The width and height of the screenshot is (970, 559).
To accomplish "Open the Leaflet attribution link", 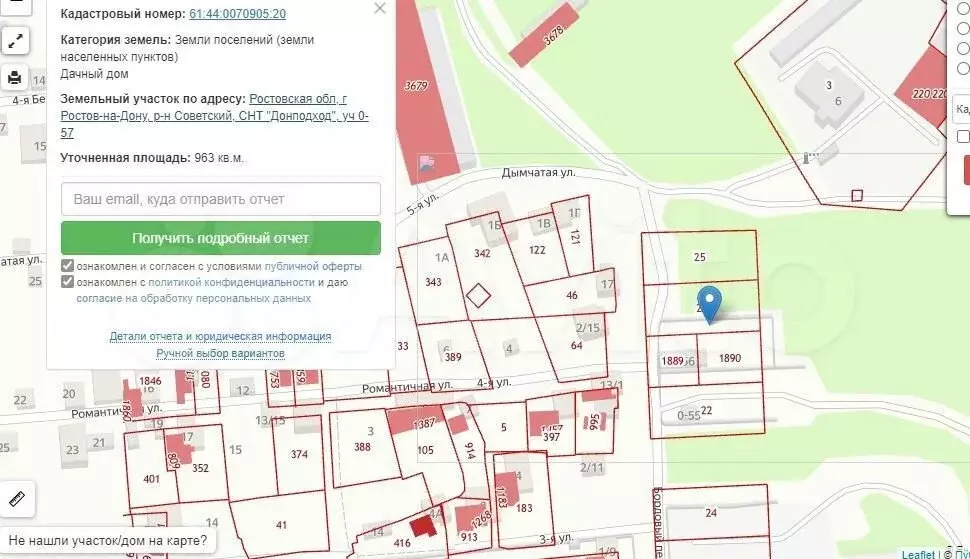I will click(918, 554).
